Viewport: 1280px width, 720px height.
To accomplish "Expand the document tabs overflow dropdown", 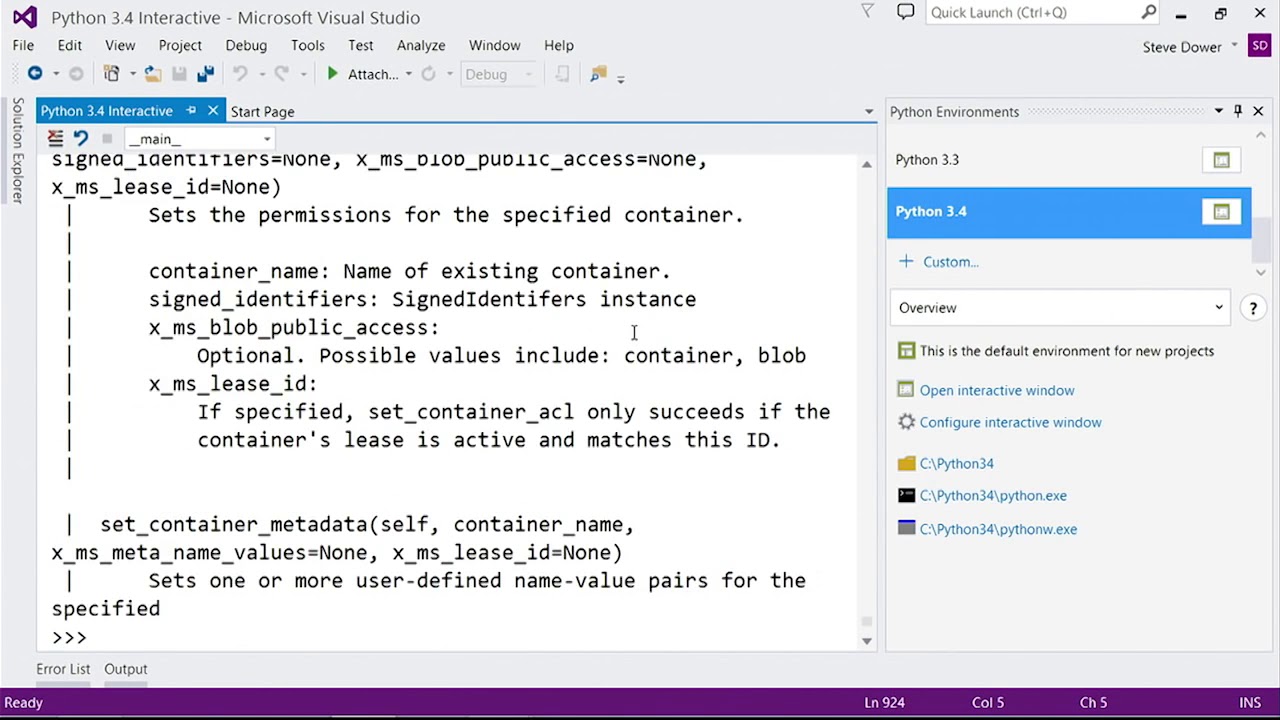I will 869,112.
